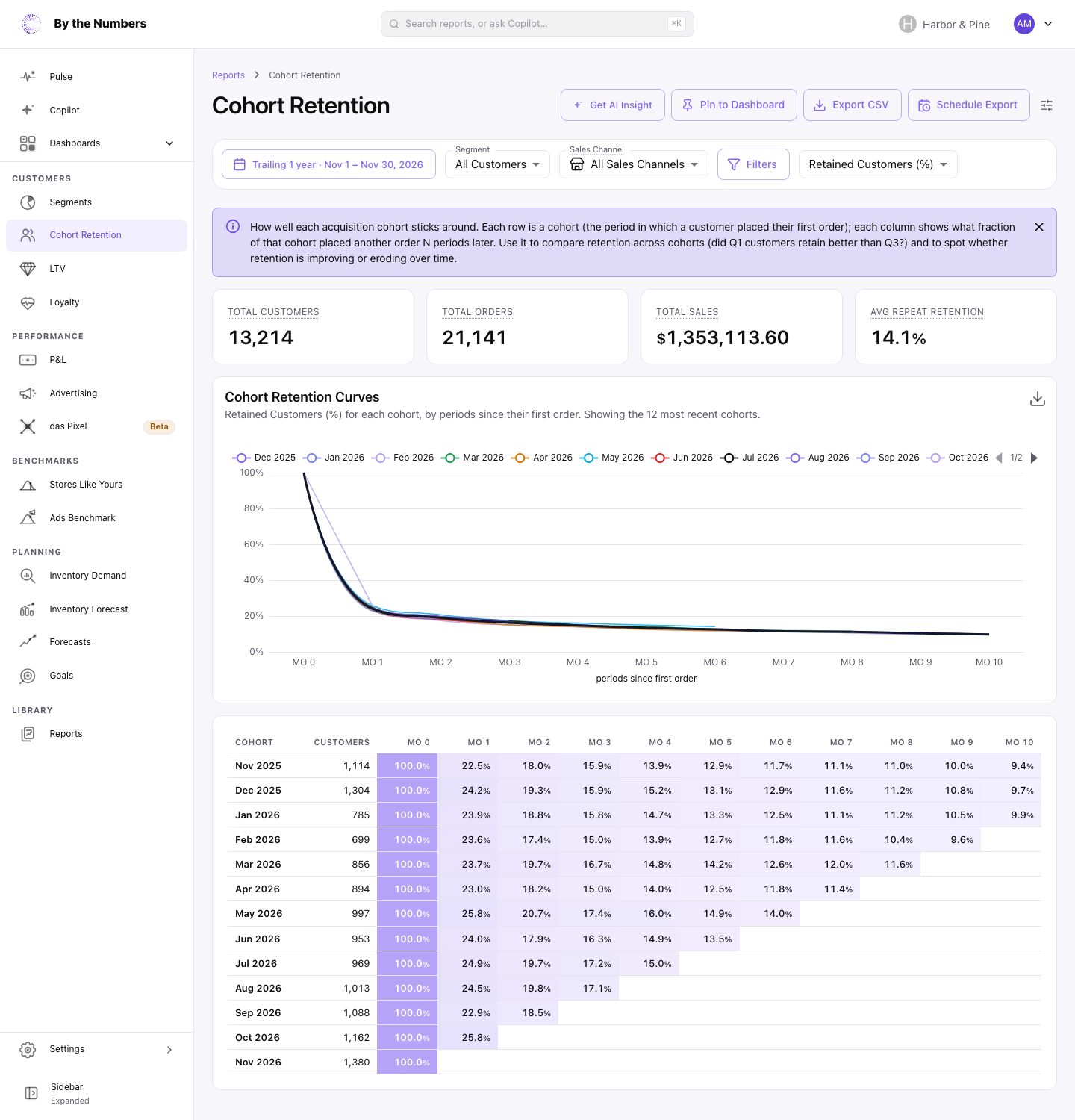Open the Retained Customers (%) metric dropdown
The height and width of the screenshot is (1120, 1075).
878,164
